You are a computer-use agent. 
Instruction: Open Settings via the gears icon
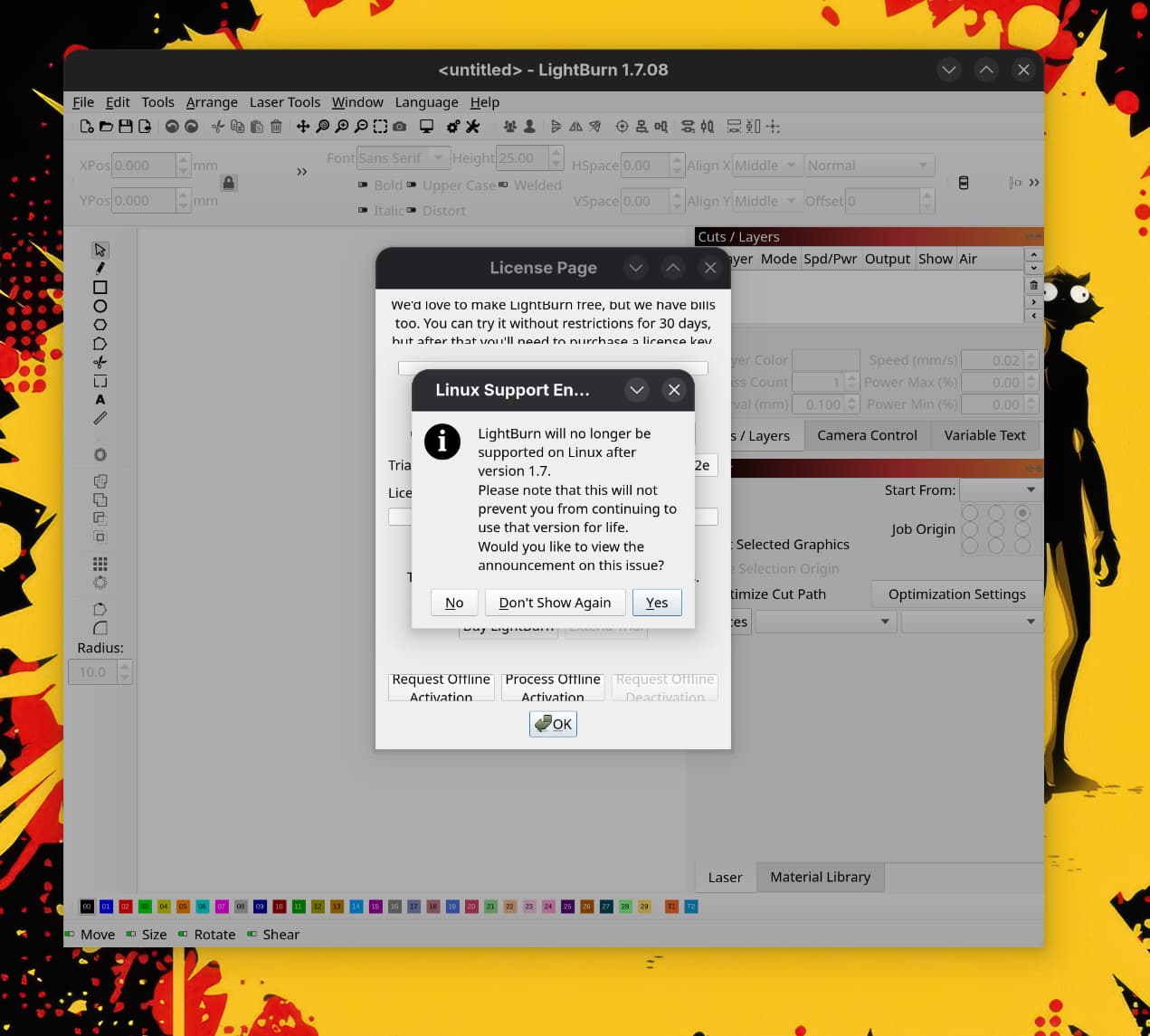pos(453,127)
